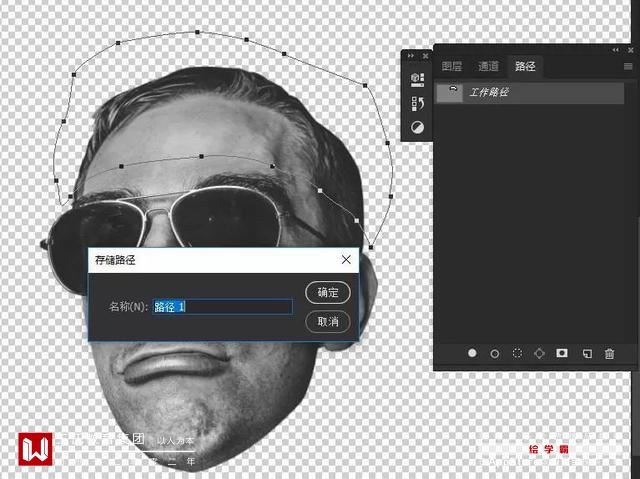Close the 存储路径 dialog with the X
The height and width of the screenshot is (479, 640).
pyautogui.click(x=346, y=259)
